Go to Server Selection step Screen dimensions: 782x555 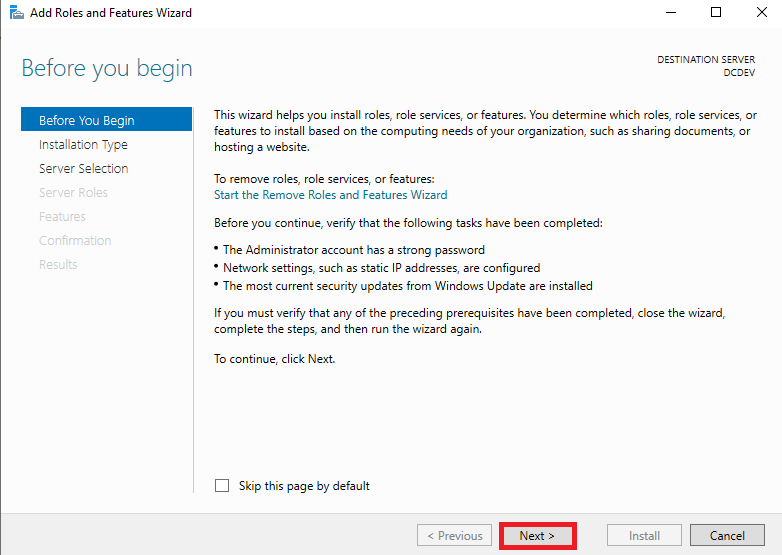click(84, 169)
